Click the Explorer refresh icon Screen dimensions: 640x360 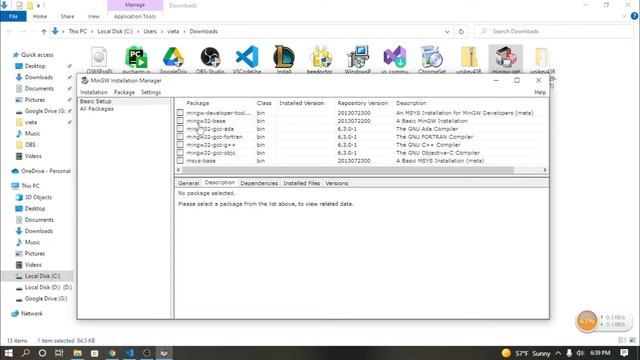coord(461,31)
